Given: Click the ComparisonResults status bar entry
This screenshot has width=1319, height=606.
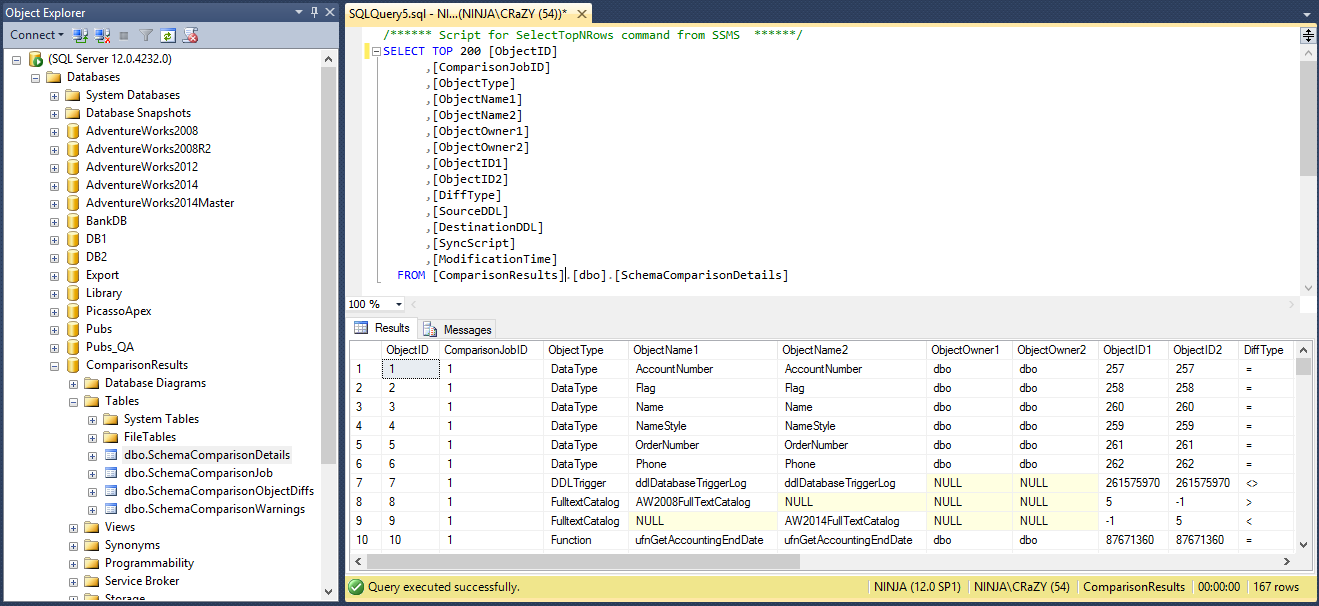Looking at the screenshot, I should coord(1135,587).
